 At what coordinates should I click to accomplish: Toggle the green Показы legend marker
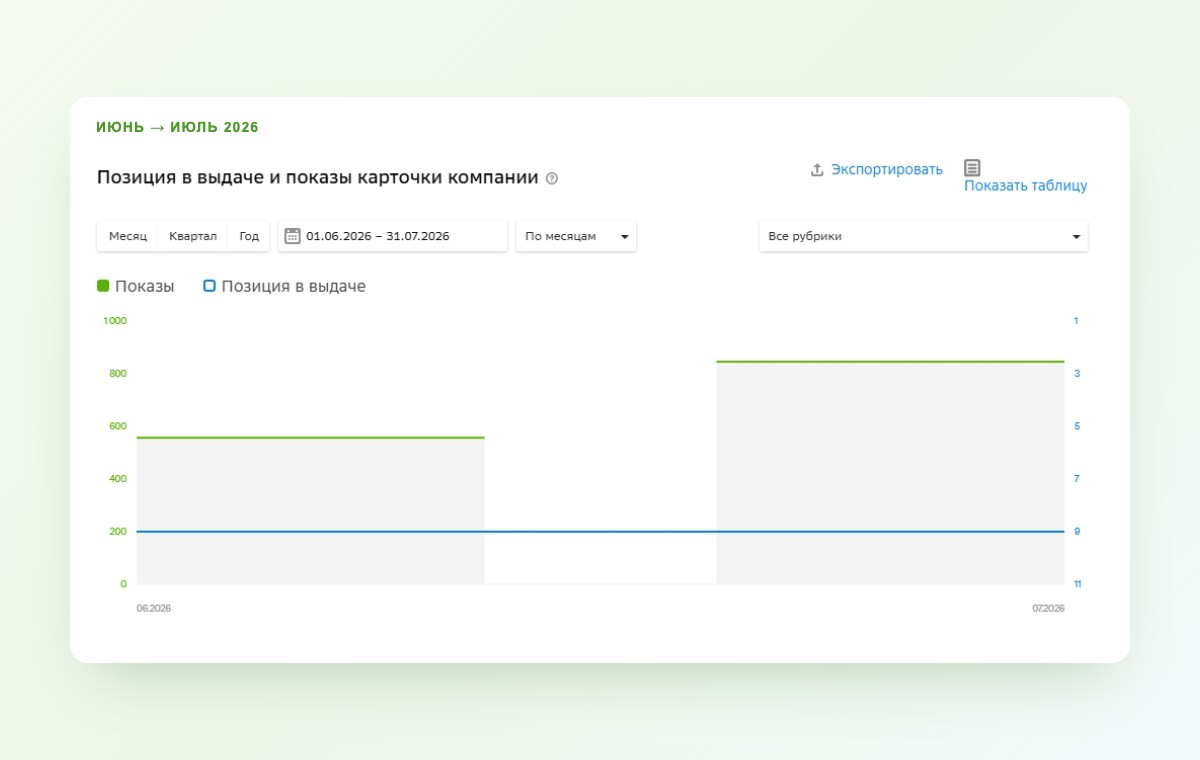coord(103,286)
